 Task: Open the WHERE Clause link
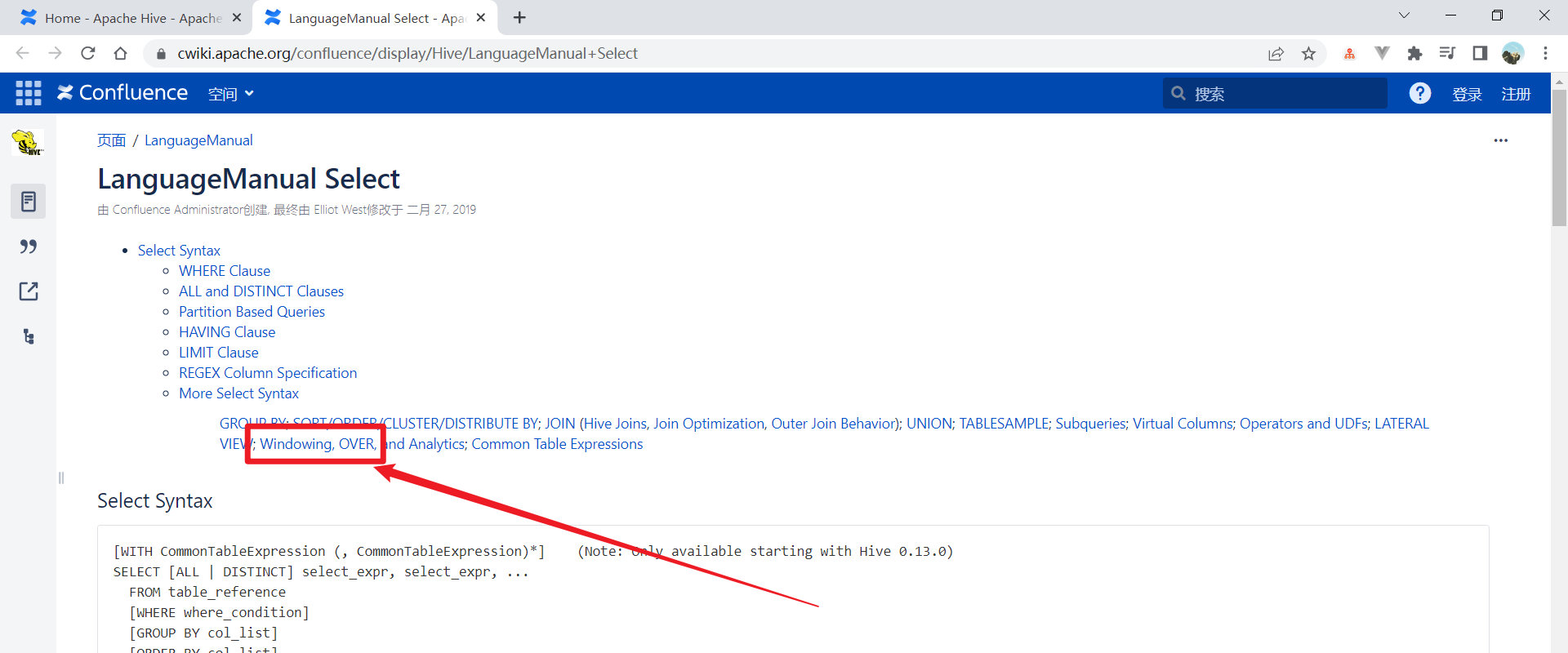coord(225,271)
